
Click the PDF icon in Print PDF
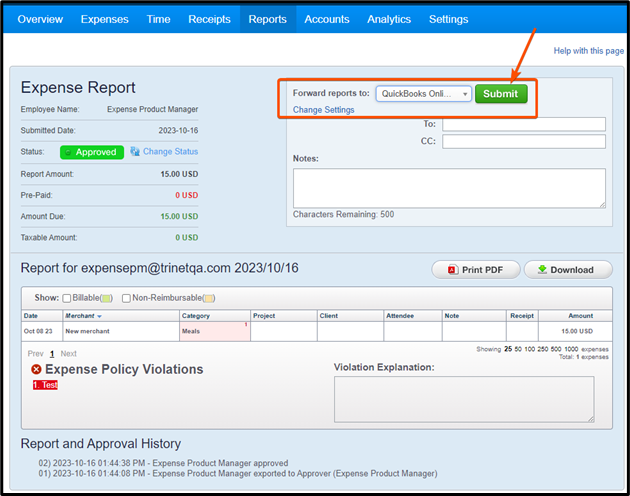coord(453,270)
